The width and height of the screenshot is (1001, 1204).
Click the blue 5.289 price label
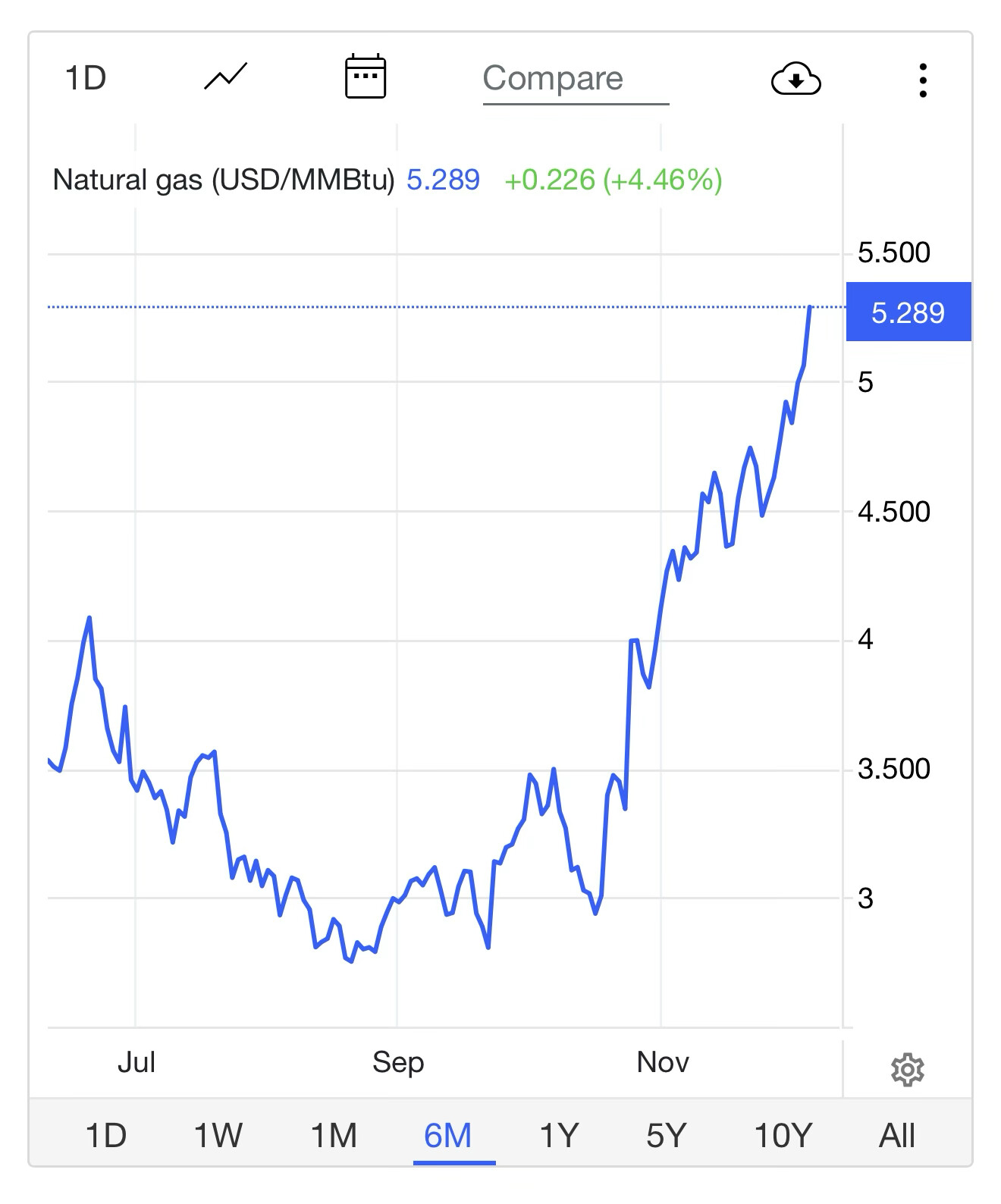point(908,312)
